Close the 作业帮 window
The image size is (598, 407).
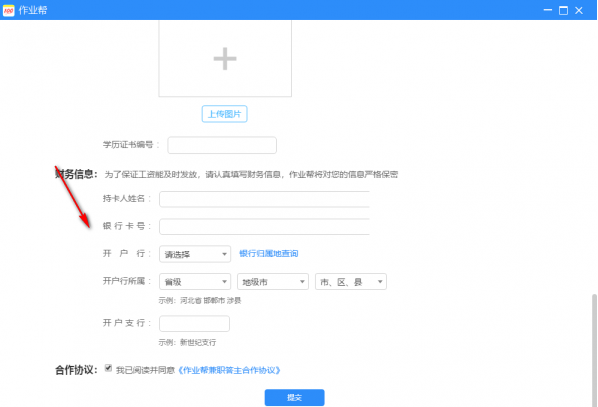point(579,10)
